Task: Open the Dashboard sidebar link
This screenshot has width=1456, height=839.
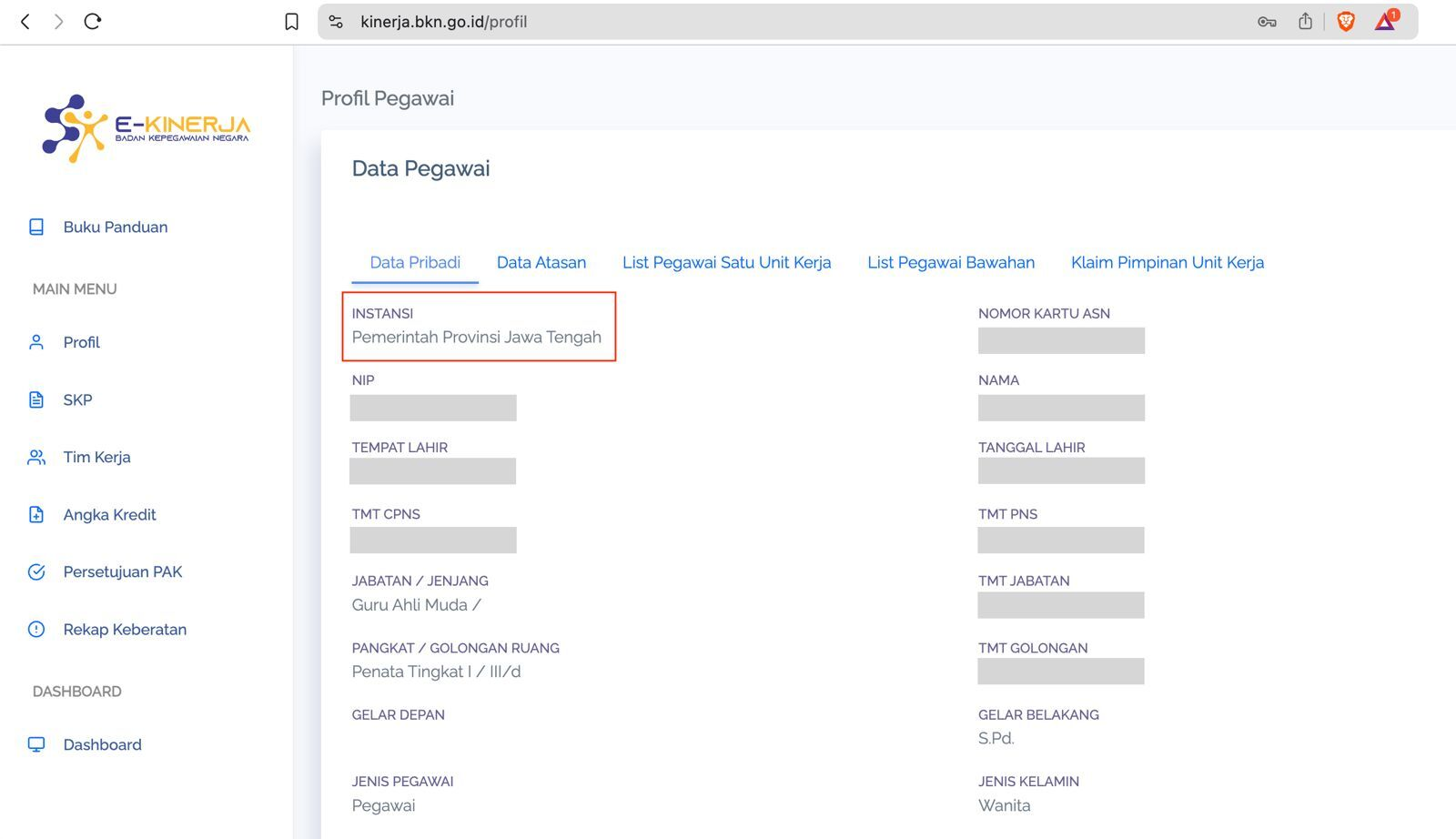Action: point(102,744)
